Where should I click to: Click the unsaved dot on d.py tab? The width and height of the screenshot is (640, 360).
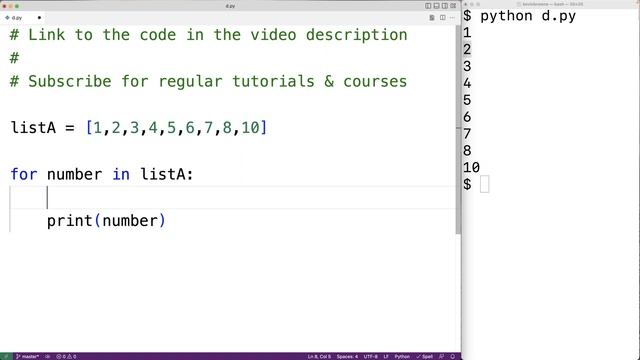coord(39,18)
